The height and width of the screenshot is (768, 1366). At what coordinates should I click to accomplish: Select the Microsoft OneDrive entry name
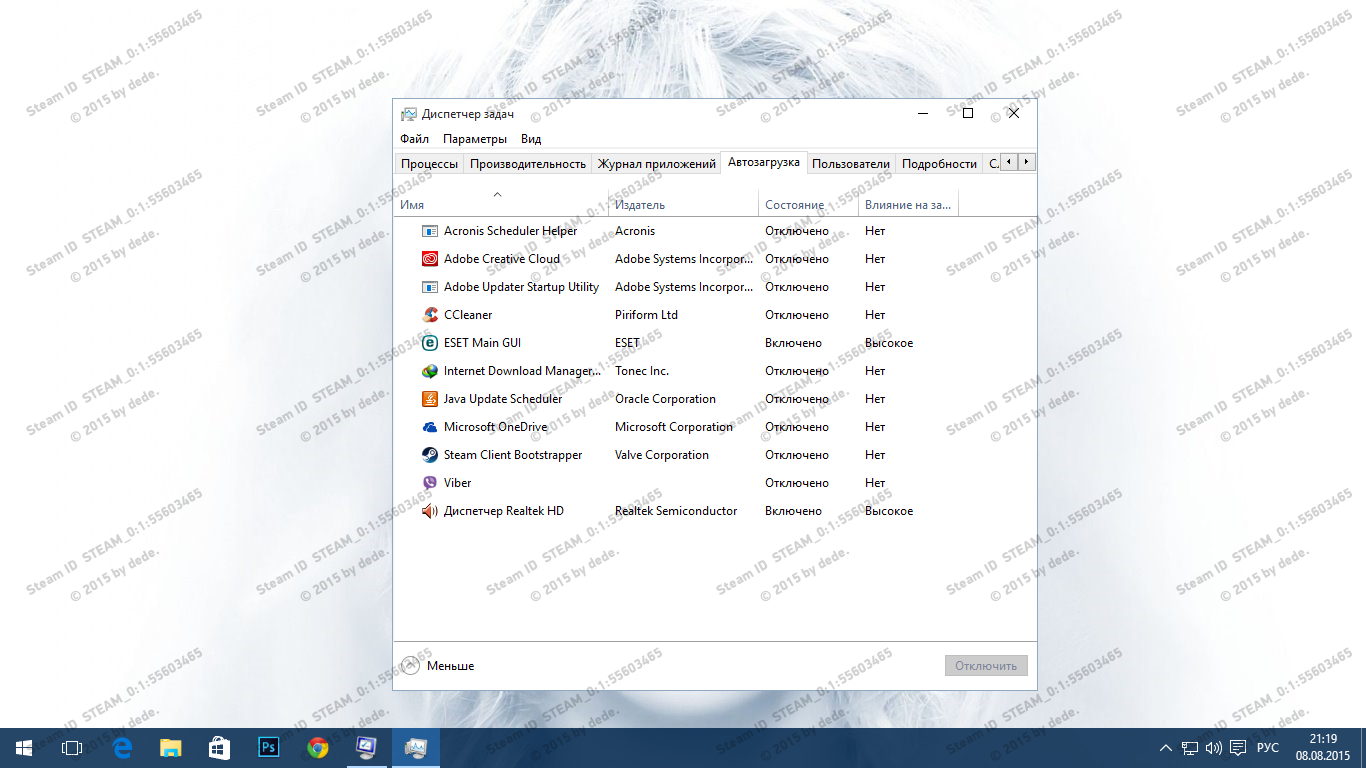[496, 427]
